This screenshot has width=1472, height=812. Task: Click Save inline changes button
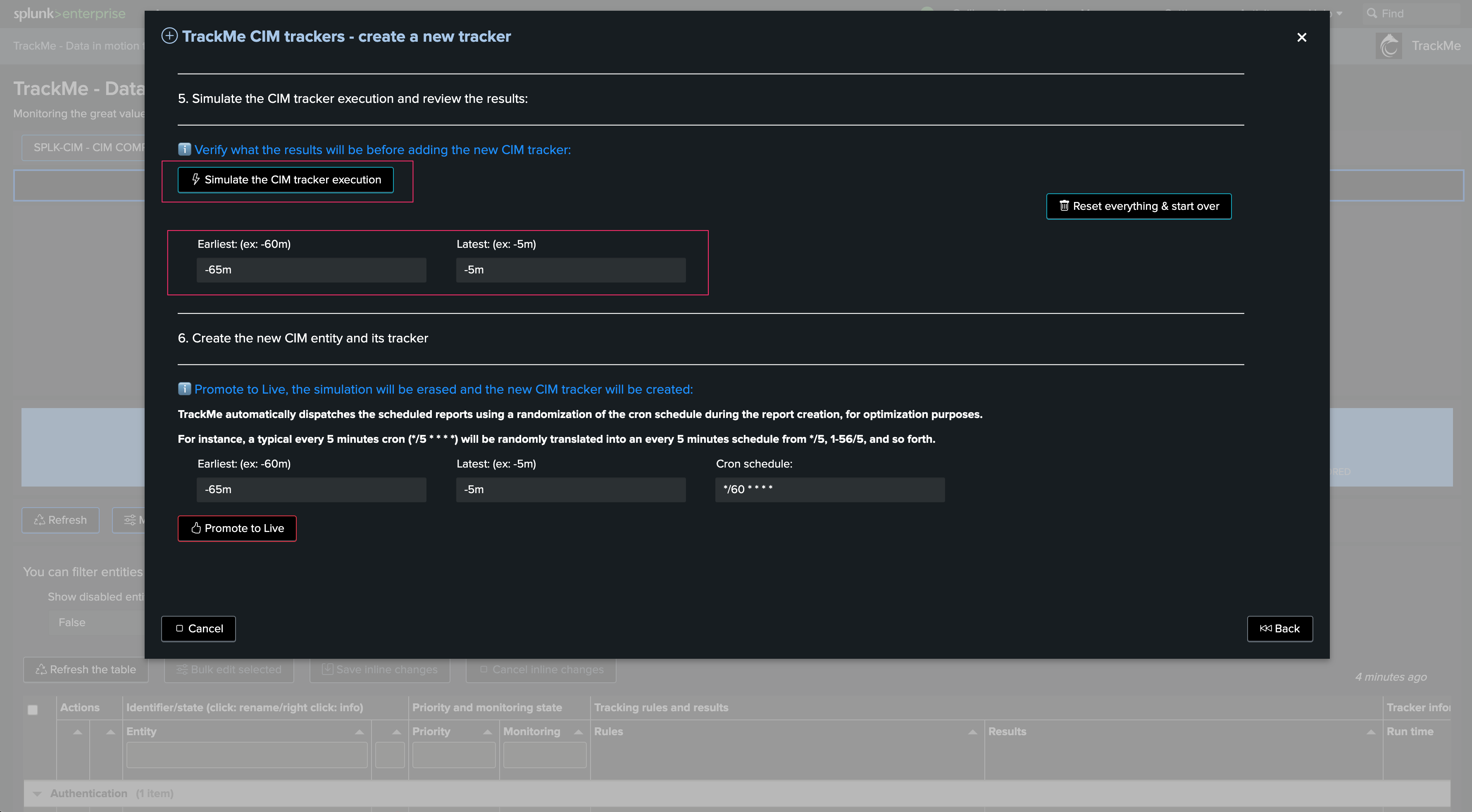[380, 669]
